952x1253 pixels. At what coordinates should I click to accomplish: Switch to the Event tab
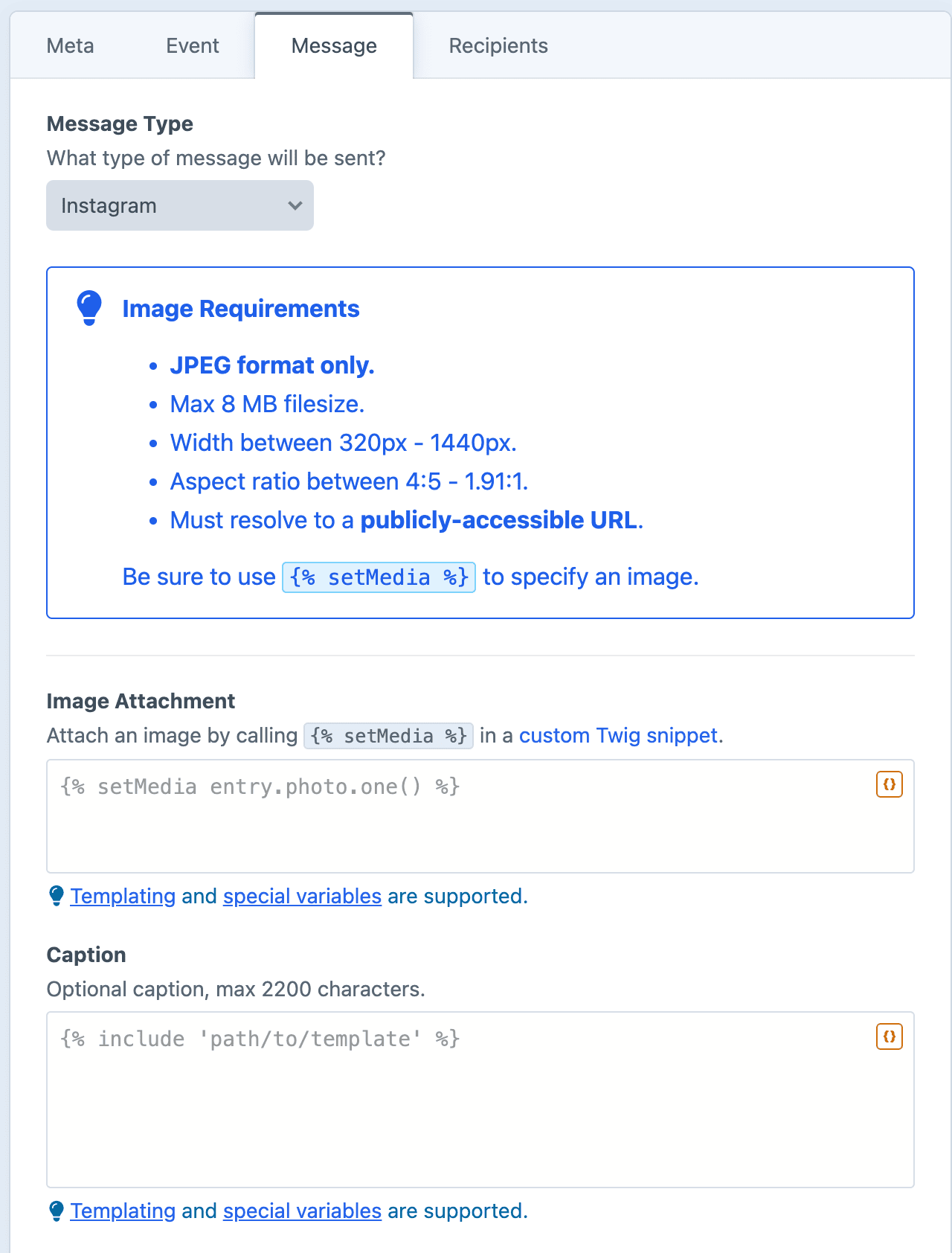[x=193, y=45]
